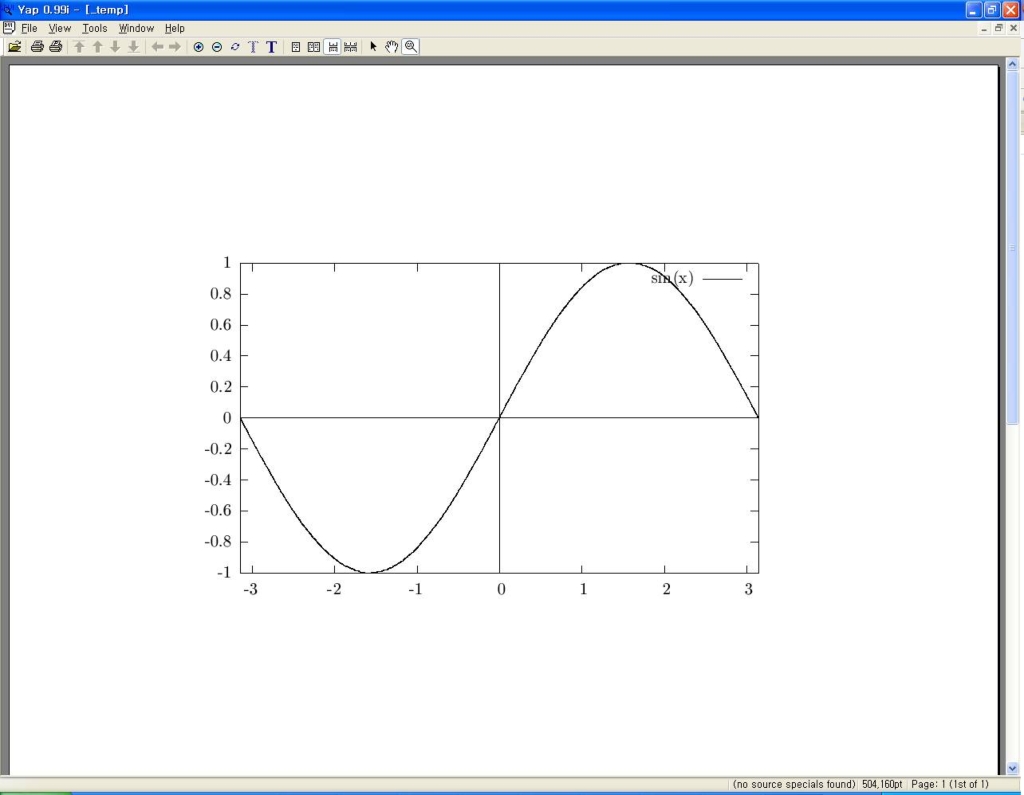
Task: Toggle continuous double page layout
Action: [351, 47]
